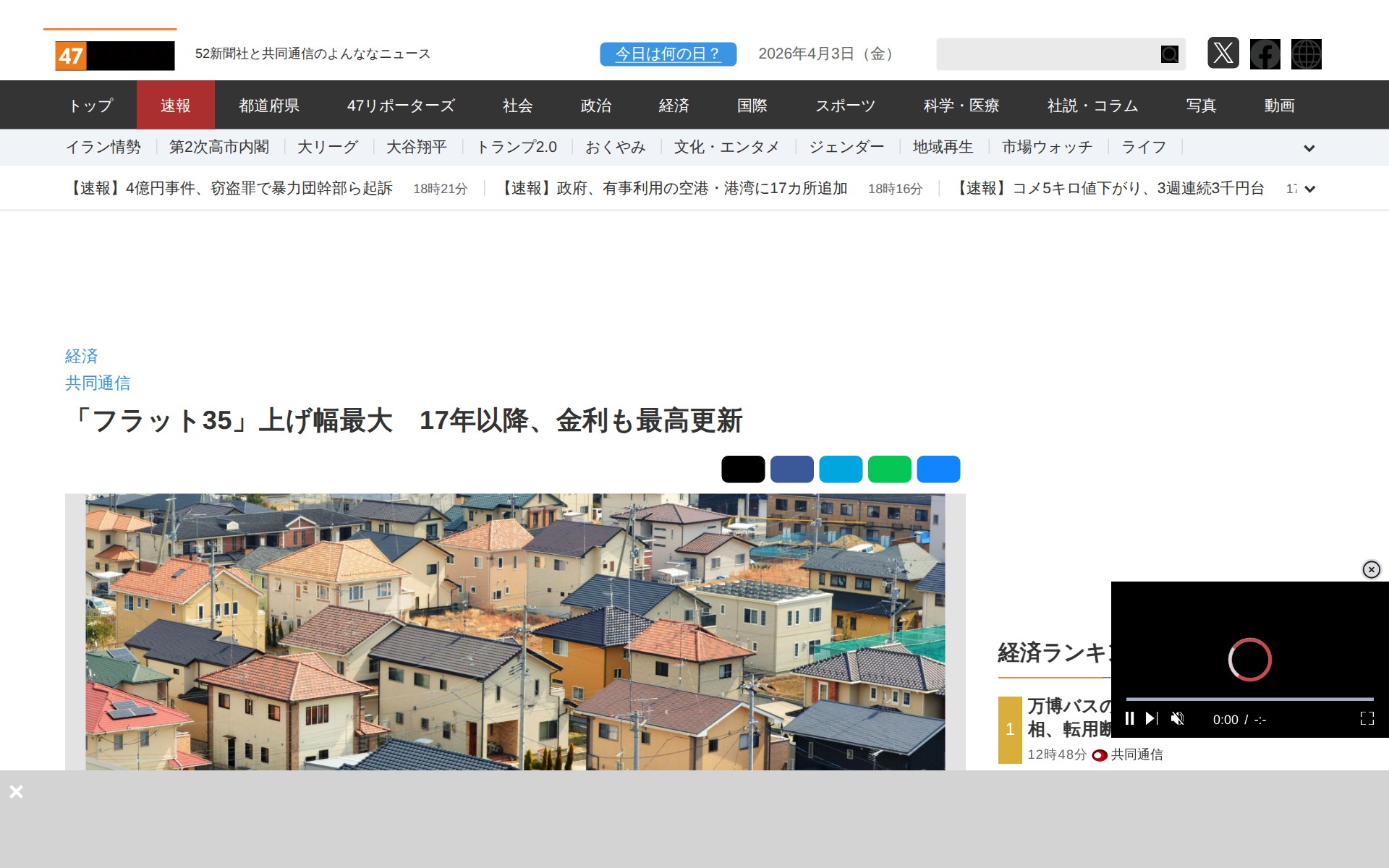Skip to next video
The width and height of the screenshot is (1389, 868).
click(x=1152, y=718)
